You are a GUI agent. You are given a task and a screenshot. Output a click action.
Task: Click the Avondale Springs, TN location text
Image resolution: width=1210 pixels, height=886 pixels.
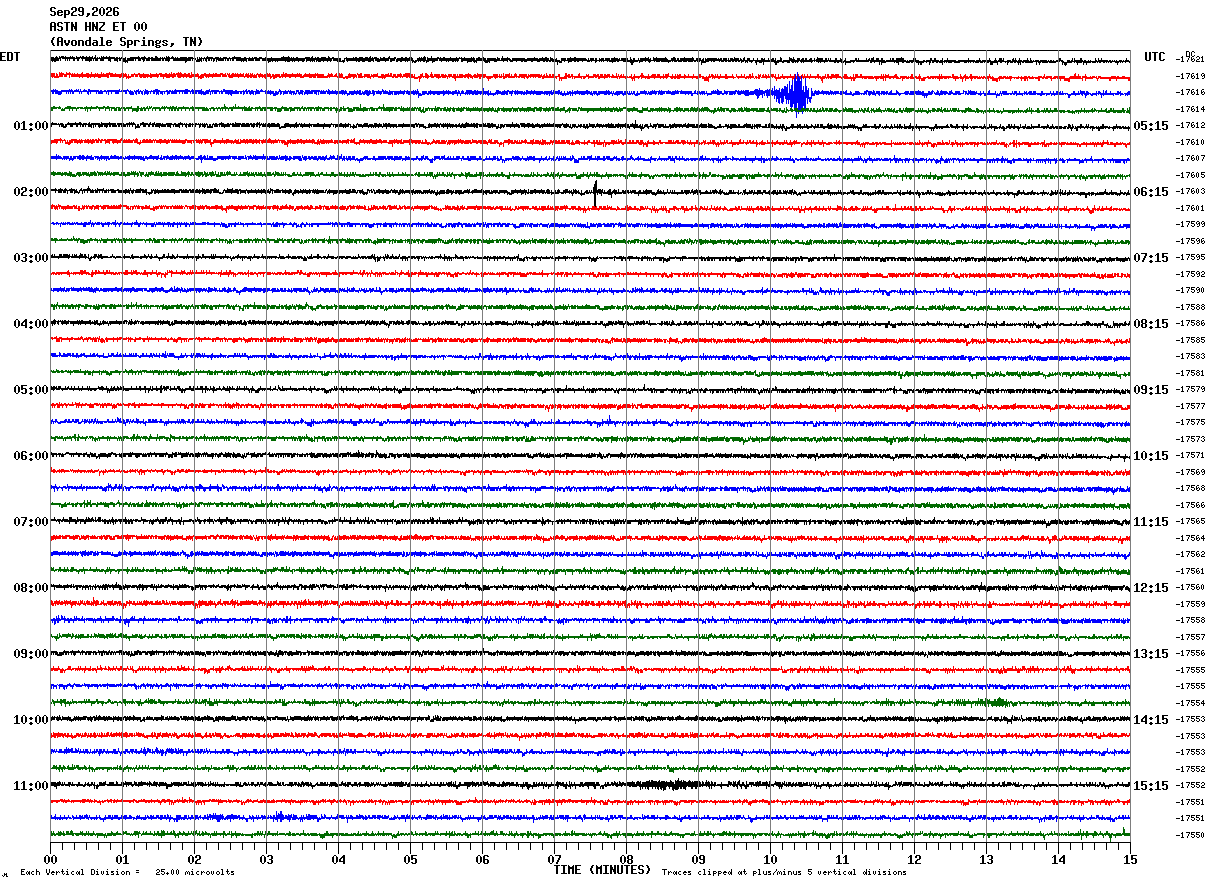click(126, 42)
